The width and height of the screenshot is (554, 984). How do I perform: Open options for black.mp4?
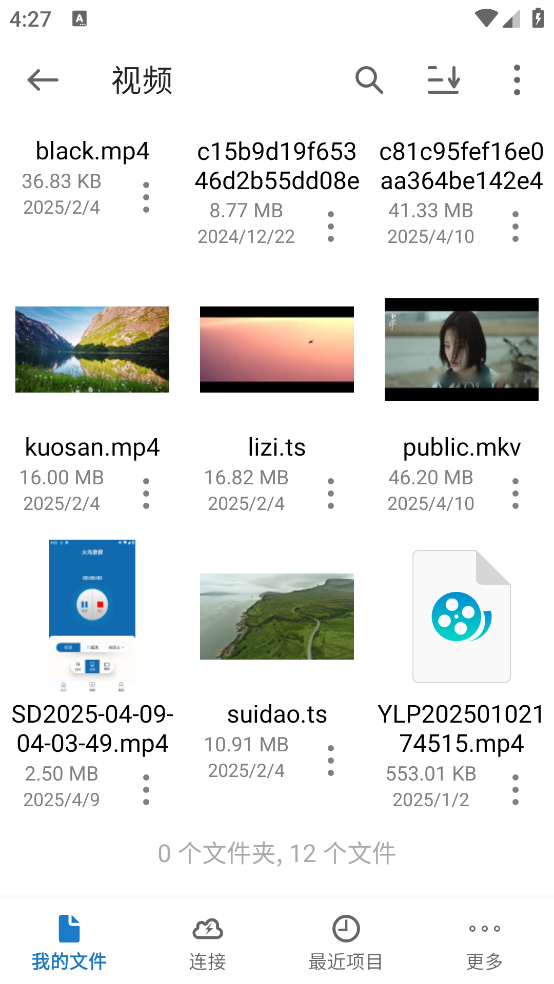[x=146, y=197]
